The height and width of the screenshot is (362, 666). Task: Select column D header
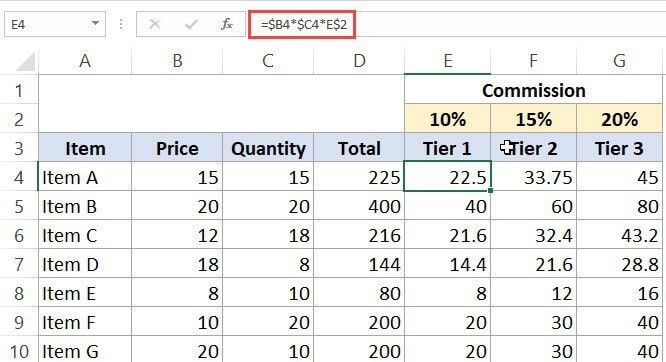click(359, 61)
